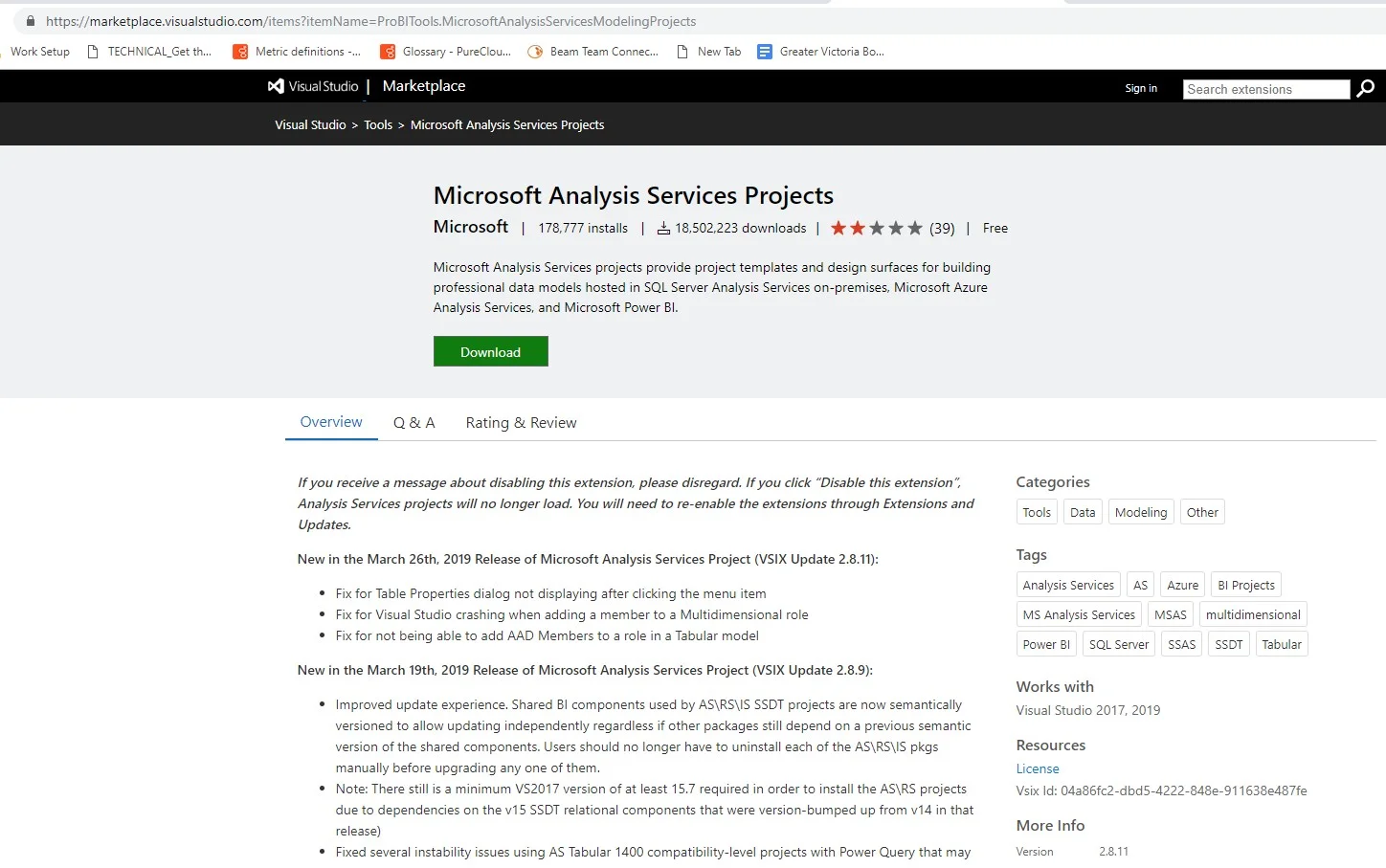Click the Tabular tag
Screen dimensions: 1386x868
1282,644
